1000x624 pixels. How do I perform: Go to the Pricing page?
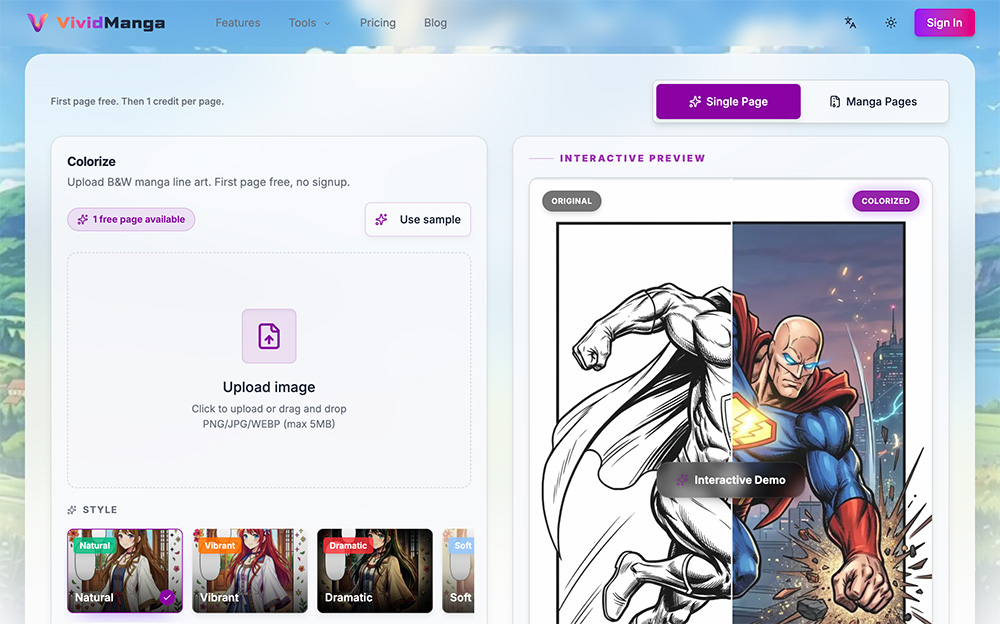pos(378,23)
